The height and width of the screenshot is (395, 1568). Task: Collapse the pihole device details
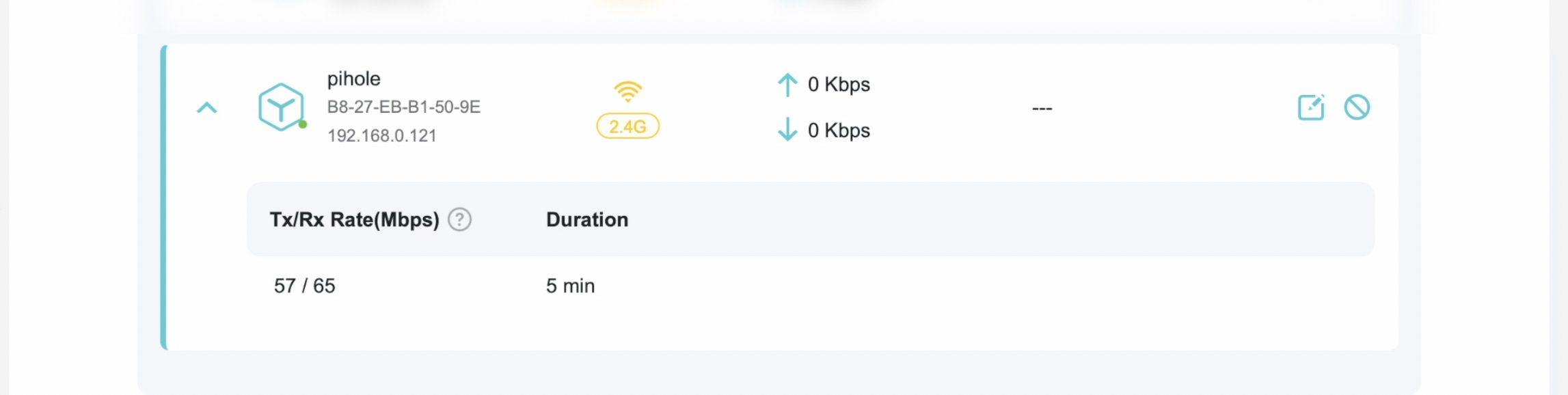206,108
